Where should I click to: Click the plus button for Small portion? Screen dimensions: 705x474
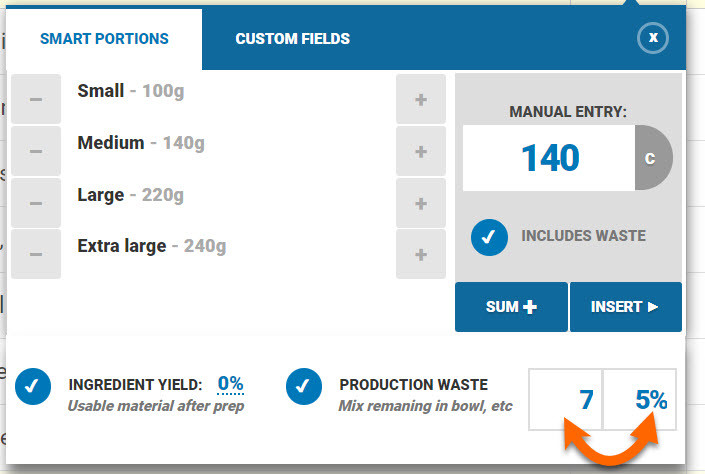(x=421, y=99)
